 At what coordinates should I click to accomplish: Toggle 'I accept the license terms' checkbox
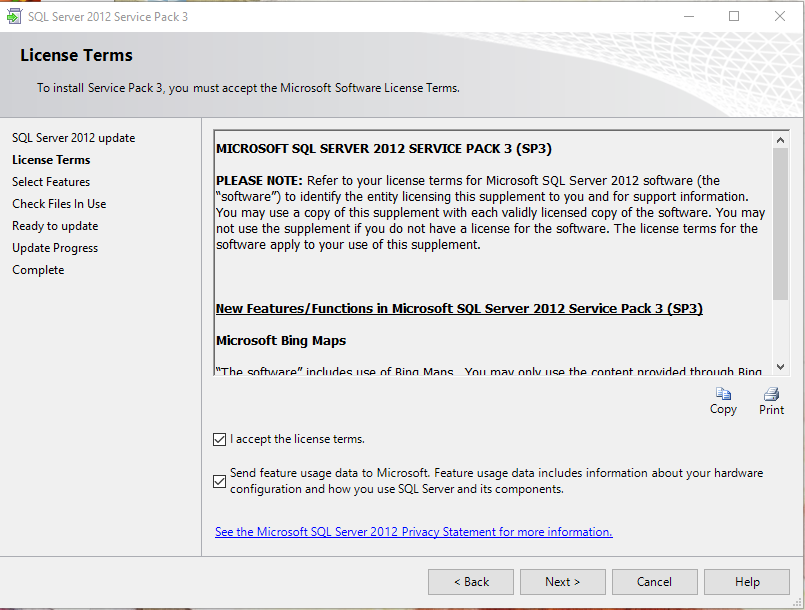coord(219,439)
